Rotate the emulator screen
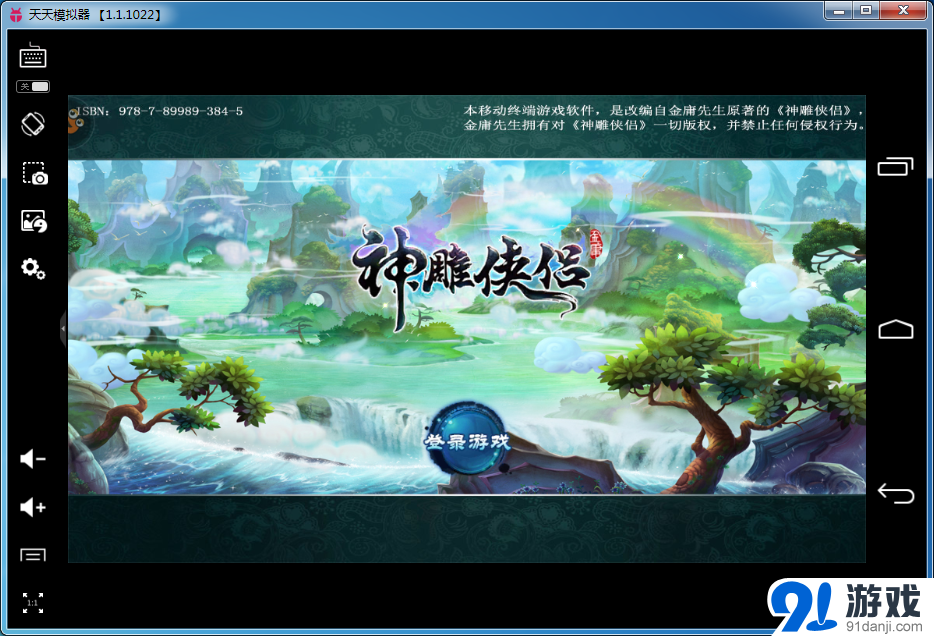The image size is (934, 636). 33,124
